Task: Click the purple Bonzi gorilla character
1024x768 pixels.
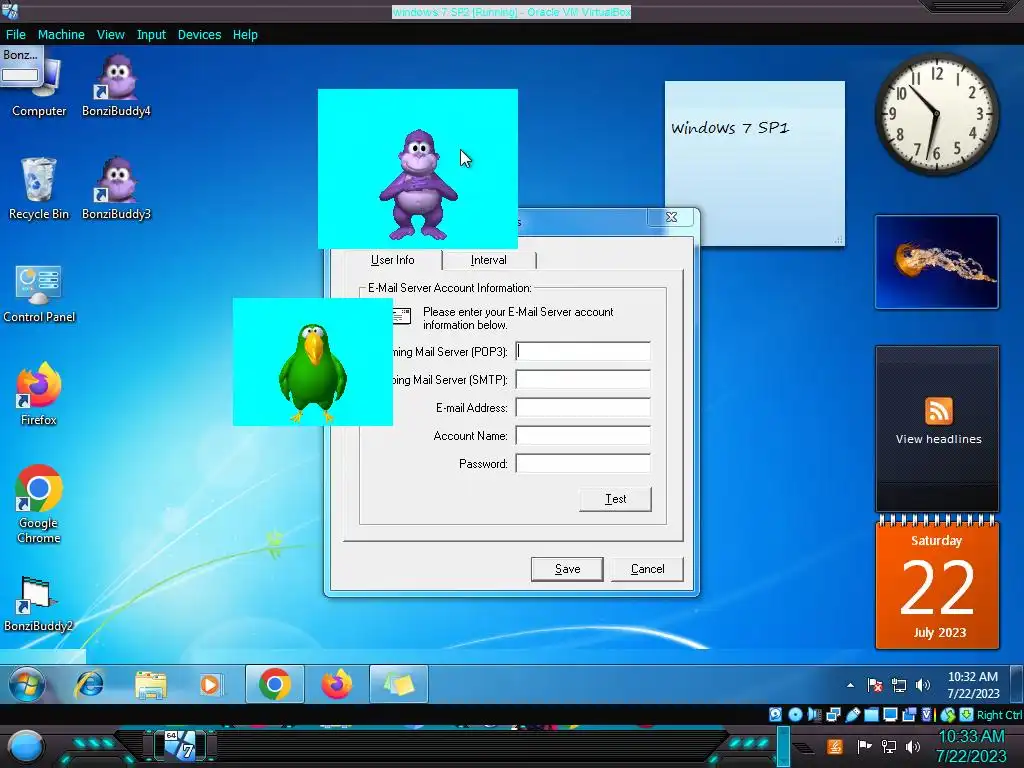Action: click(x=419, y=185)
